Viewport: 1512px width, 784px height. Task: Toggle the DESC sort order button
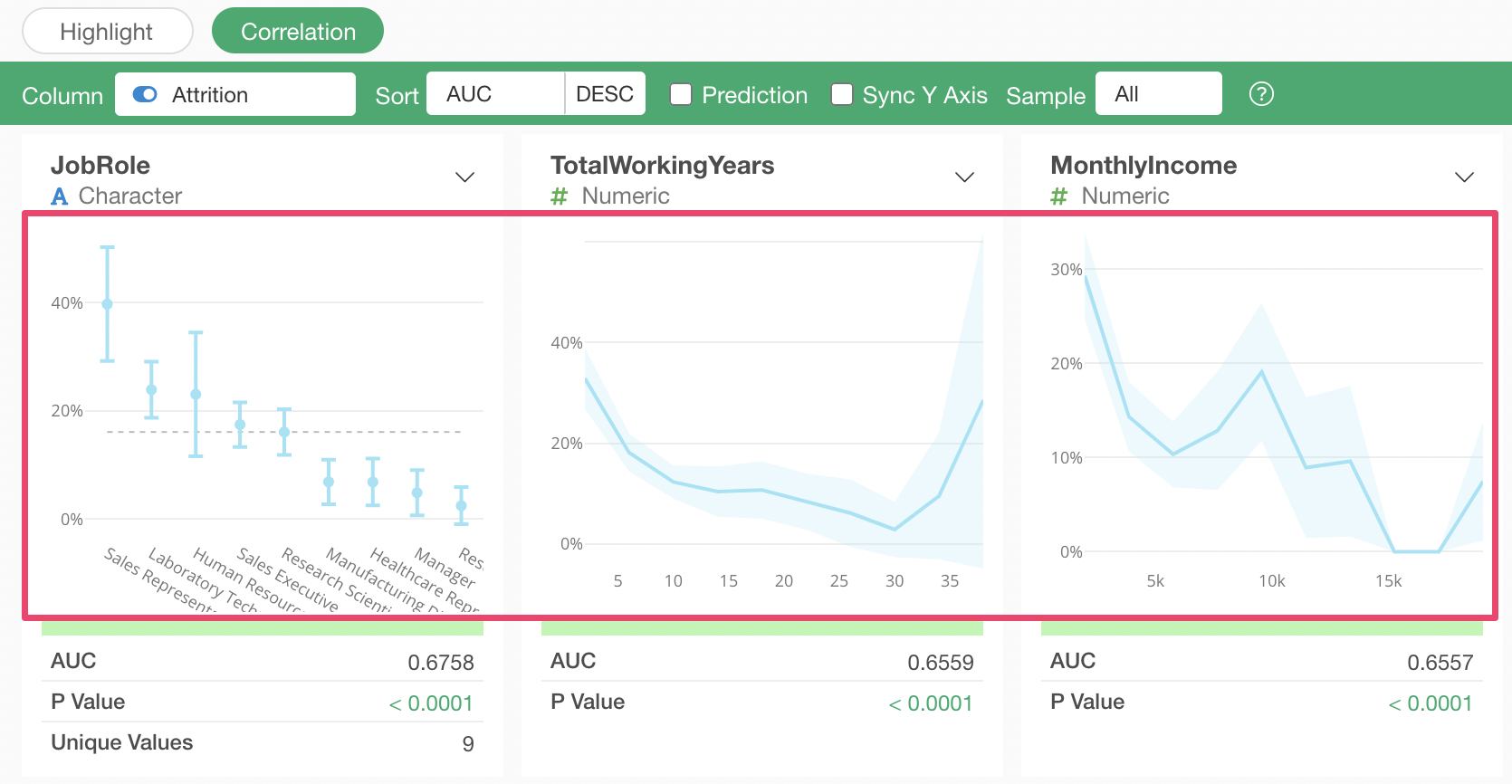[605, 94]
